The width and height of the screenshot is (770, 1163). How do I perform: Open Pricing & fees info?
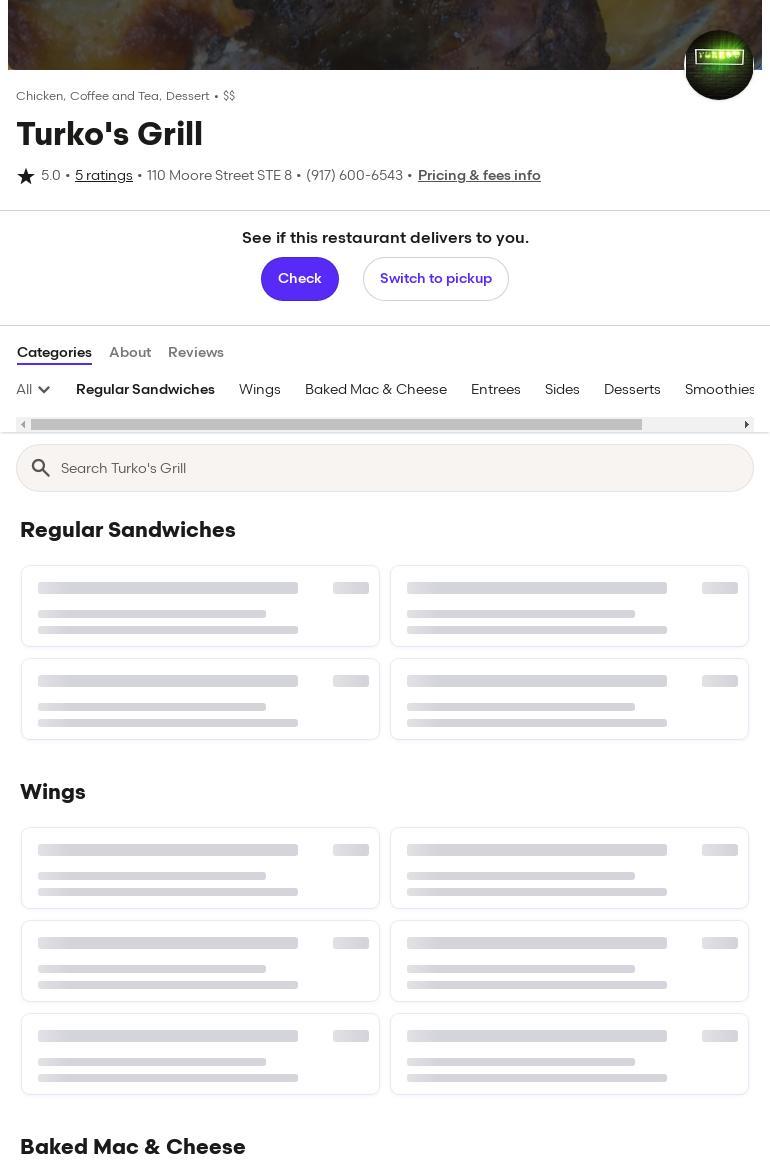tap(479, 176)
